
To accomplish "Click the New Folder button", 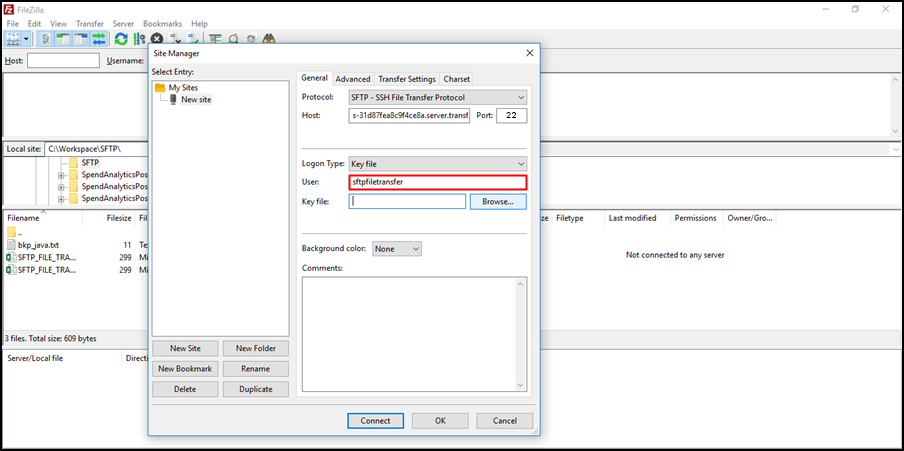I will click(256, 348).
